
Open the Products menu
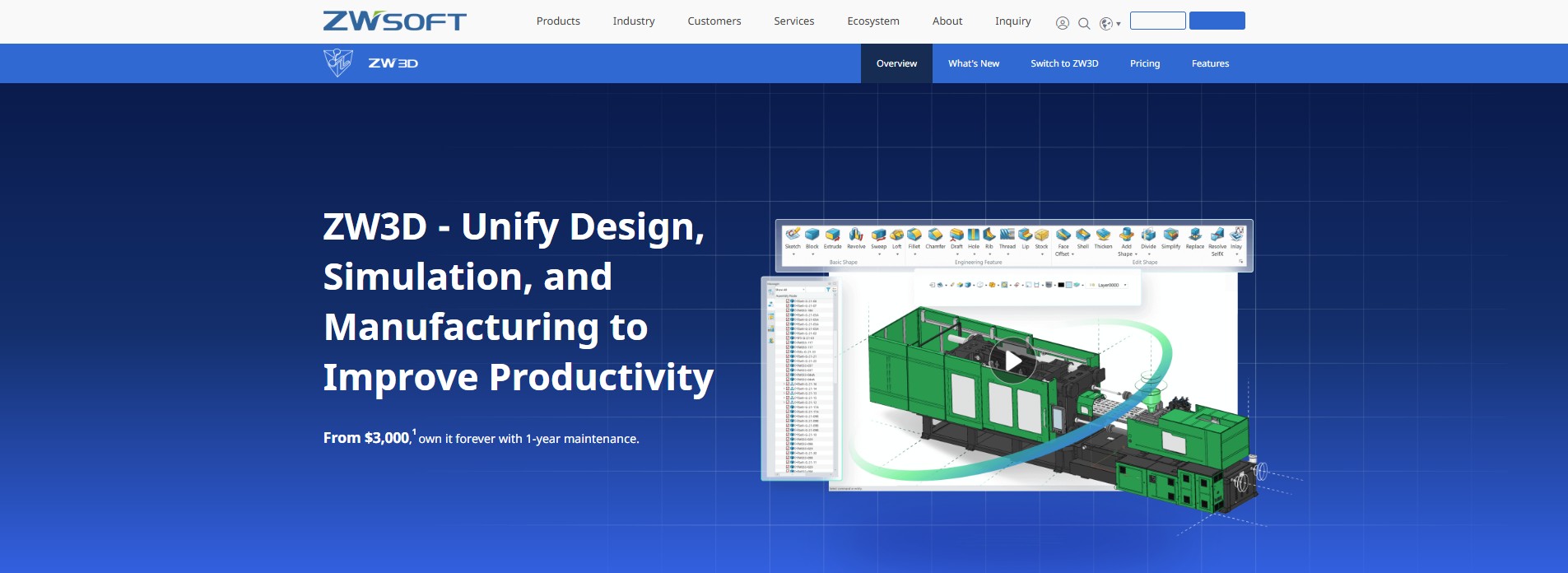click(x=558, y=21)
